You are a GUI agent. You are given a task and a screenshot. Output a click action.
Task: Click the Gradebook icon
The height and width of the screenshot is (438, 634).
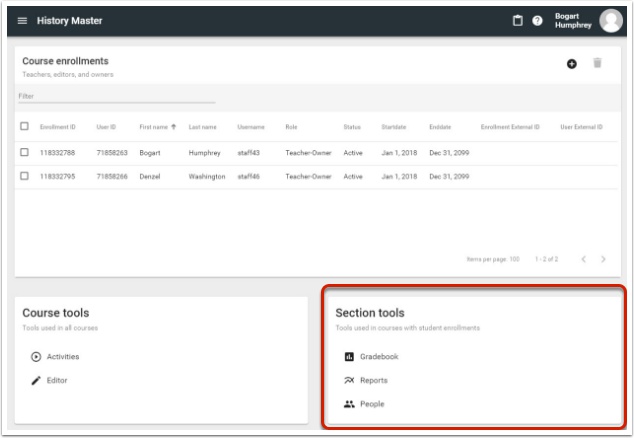tap(349, 356)
